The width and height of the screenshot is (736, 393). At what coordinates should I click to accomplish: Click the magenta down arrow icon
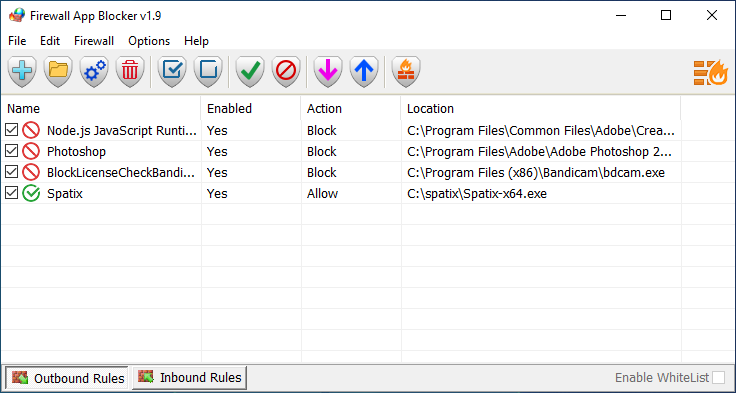point(328,71)
